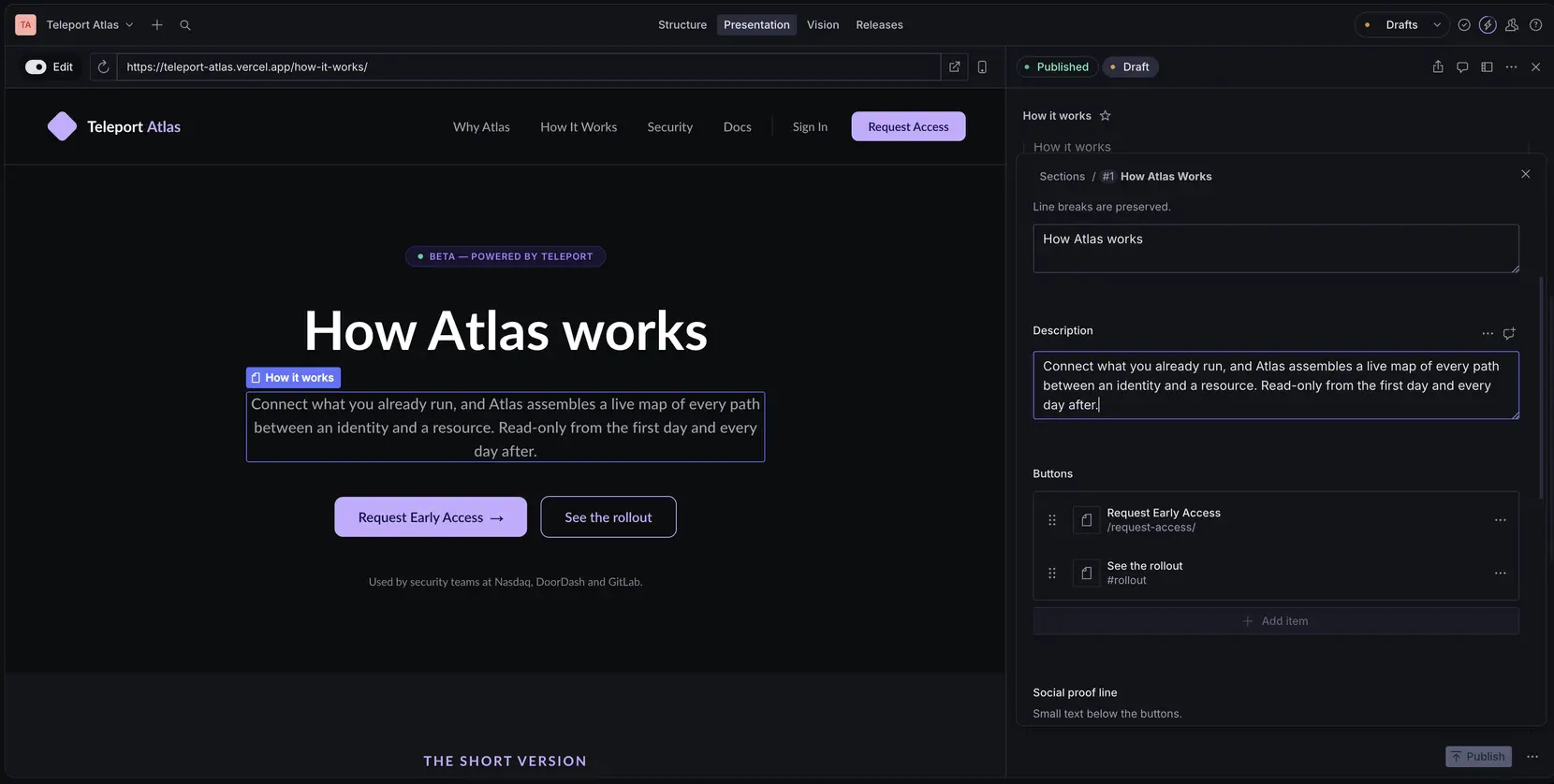Grab drag handle for See the rollout item

pyautogui.click(x=1052, y=573)
